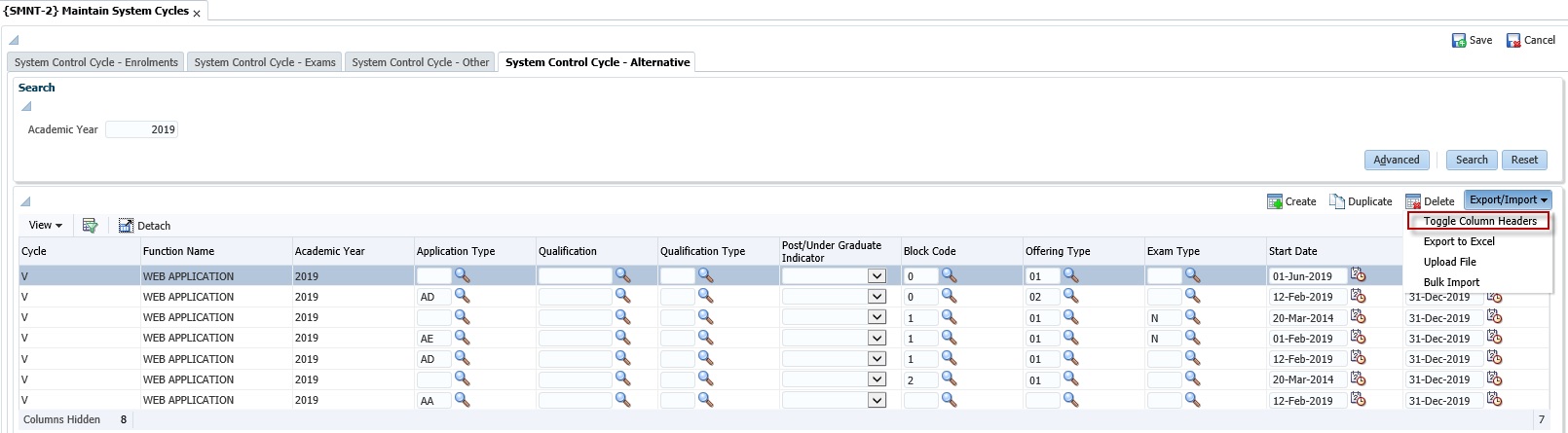Screen dimensions: 1568x433
Task: Click the Cancel icon button
Action: (x=1513, y=40)
